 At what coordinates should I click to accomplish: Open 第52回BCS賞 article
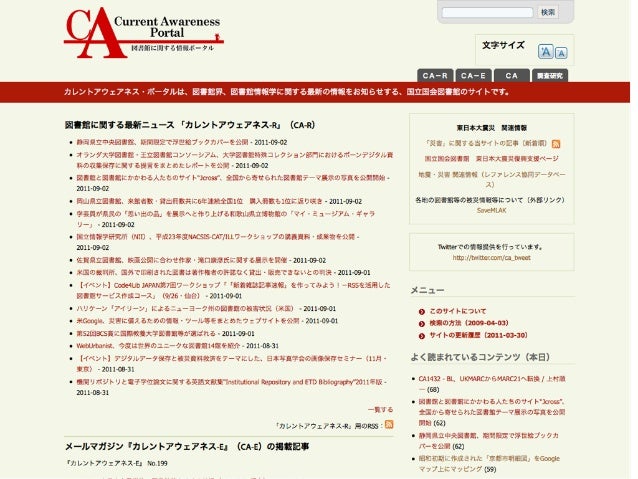[146, 333]
